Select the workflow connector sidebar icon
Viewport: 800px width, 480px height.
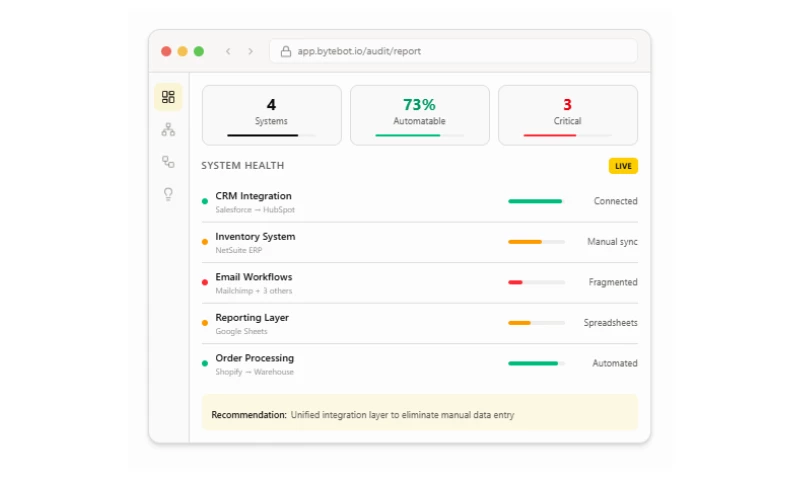click(x=168, y=161)
